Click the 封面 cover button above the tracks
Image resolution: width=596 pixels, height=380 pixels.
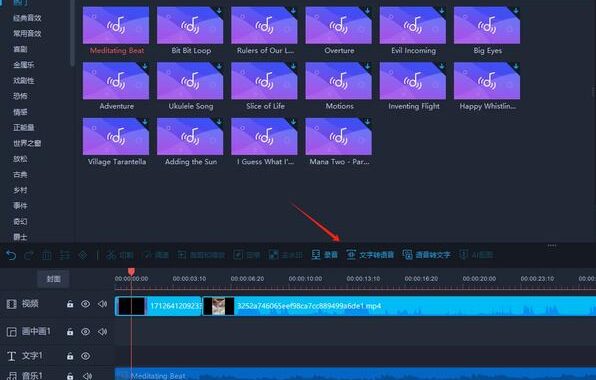point(53,279)
